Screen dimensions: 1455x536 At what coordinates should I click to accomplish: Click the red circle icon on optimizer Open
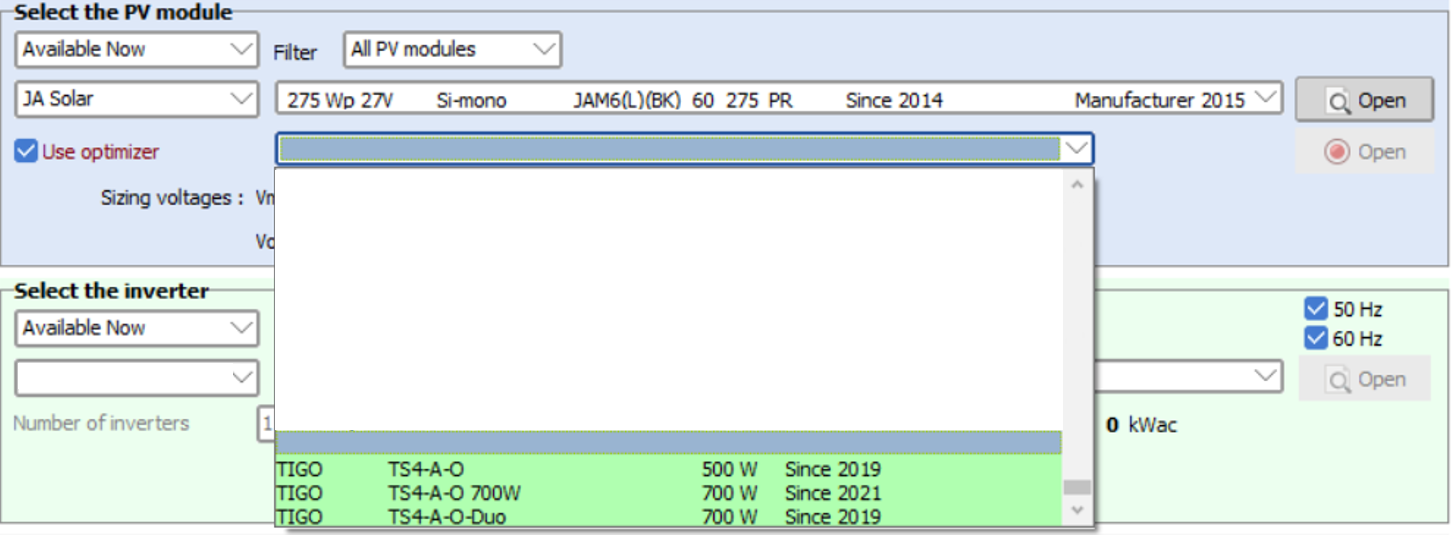tap(1337, 152)
